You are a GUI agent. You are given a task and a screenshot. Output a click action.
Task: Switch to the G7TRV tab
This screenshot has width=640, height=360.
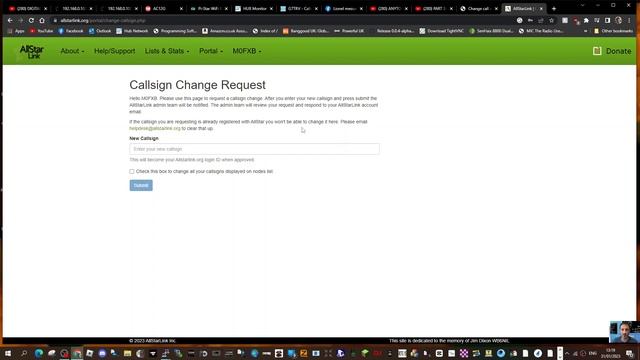(298, 9)
